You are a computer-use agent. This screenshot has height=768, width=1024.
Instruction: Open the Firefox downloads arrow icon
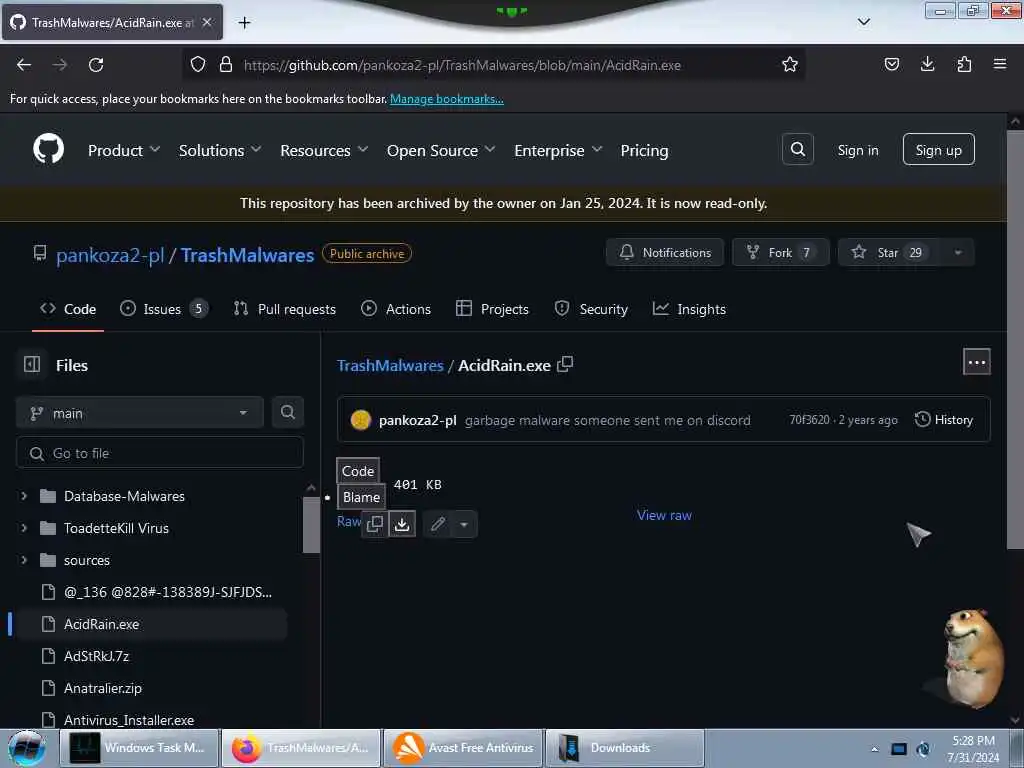(x=927, y=64)
